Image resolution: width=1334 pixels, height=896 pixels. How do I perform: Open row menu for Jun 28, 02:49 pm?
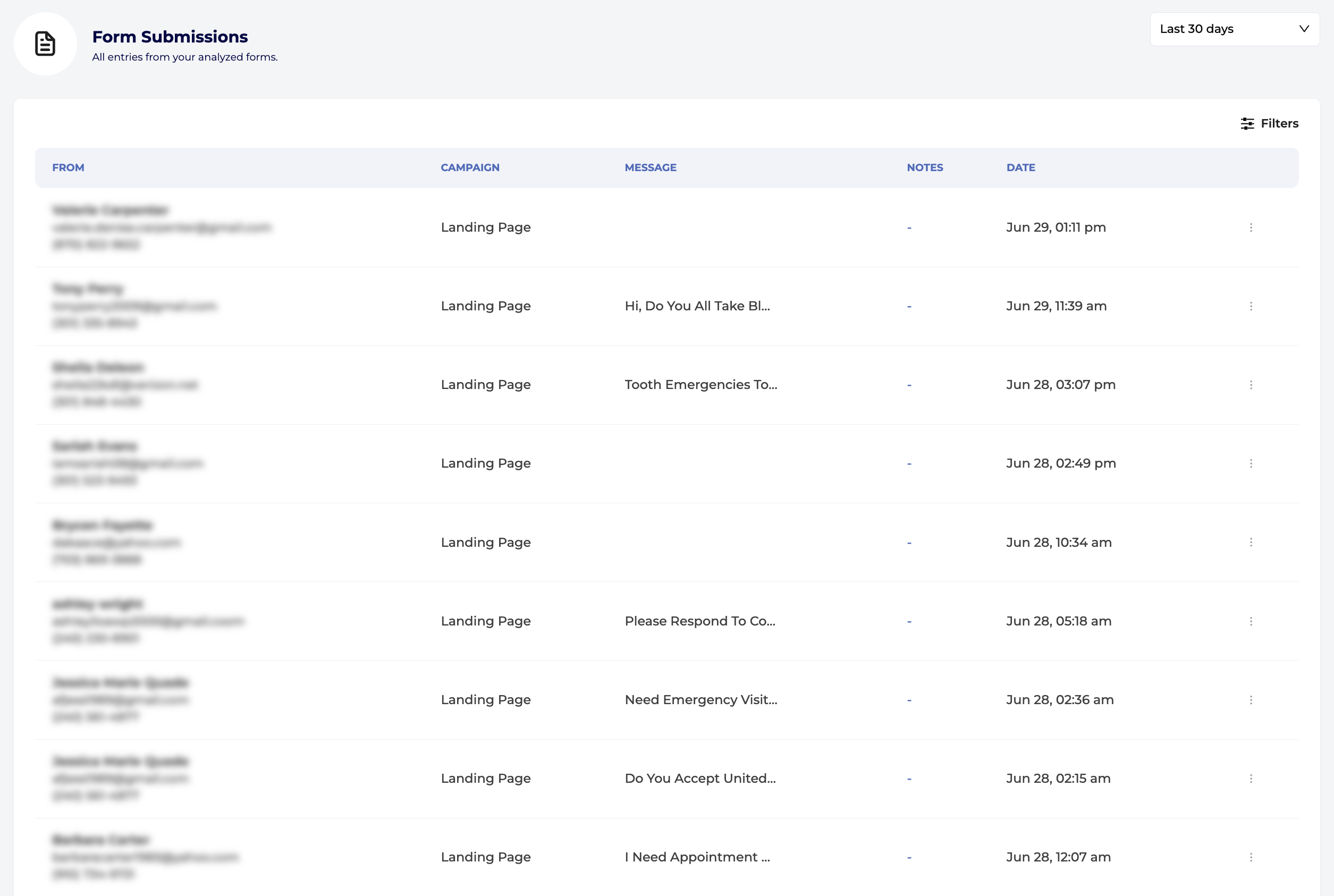pyautogui.click(x=1251, y=463)
